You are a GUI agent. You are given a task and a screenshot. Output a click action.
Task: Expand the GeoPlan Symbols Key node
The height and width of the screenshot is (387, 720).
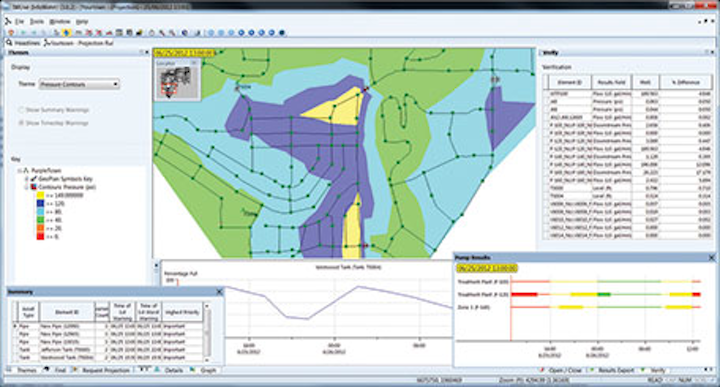tap(27, 179)
